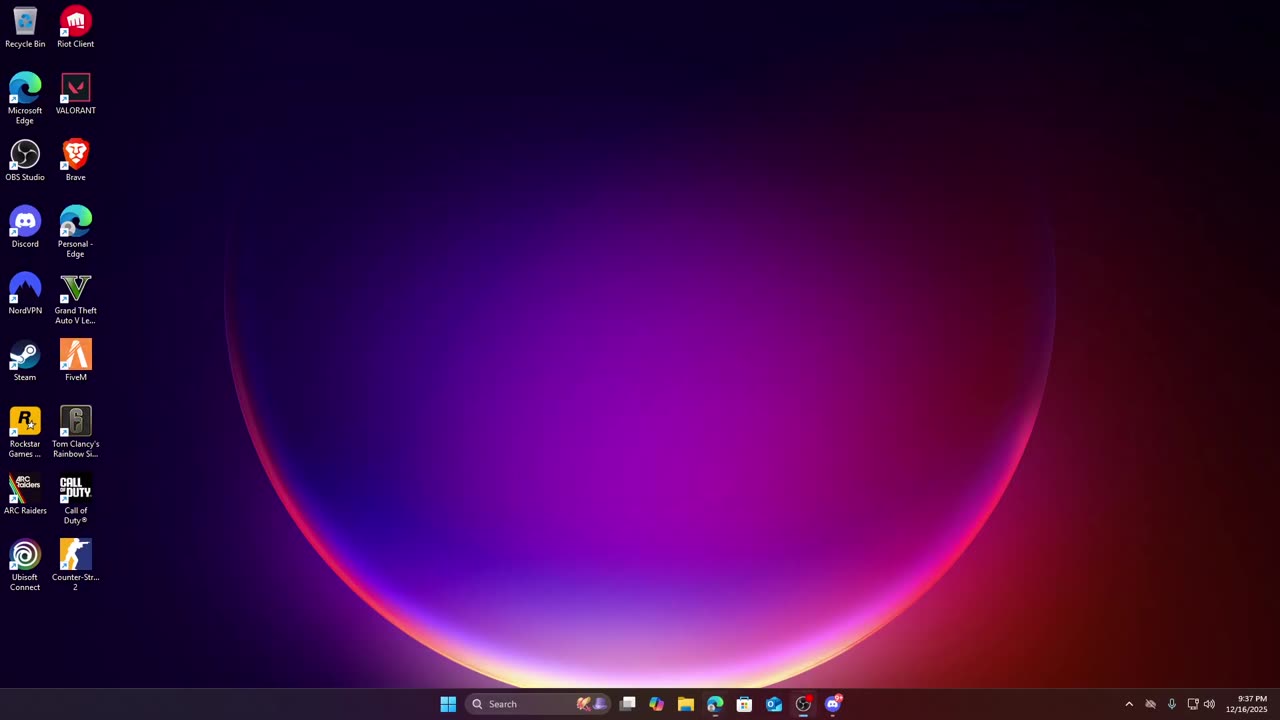Image resolution: width=1280 pixels, height=720 pixels.
Task: Click the crossed-out tray status icon
Action: point(1150,704)
